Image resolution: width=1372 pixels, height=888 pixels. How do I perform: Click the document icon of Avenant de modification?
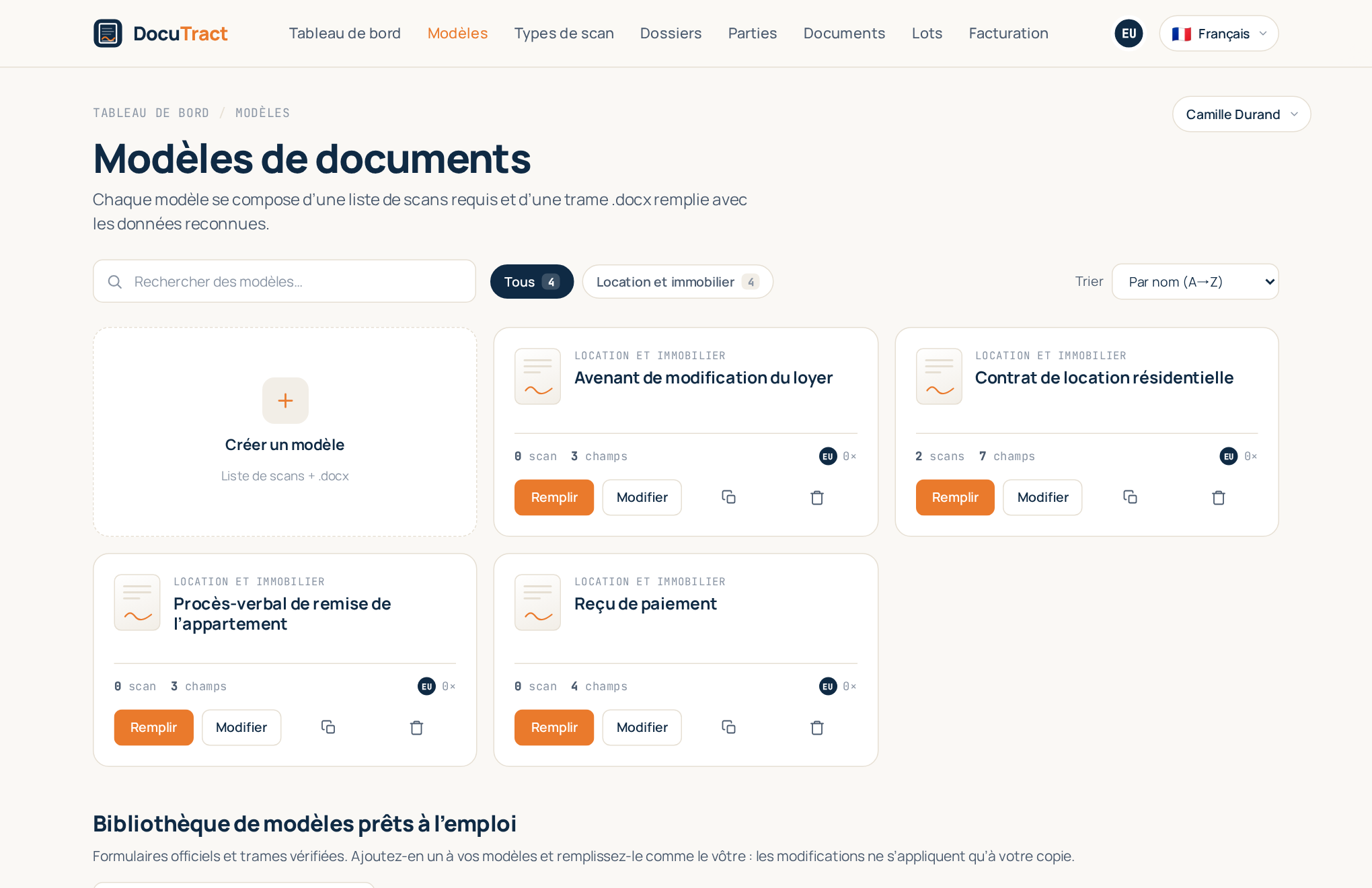(537, 376)
